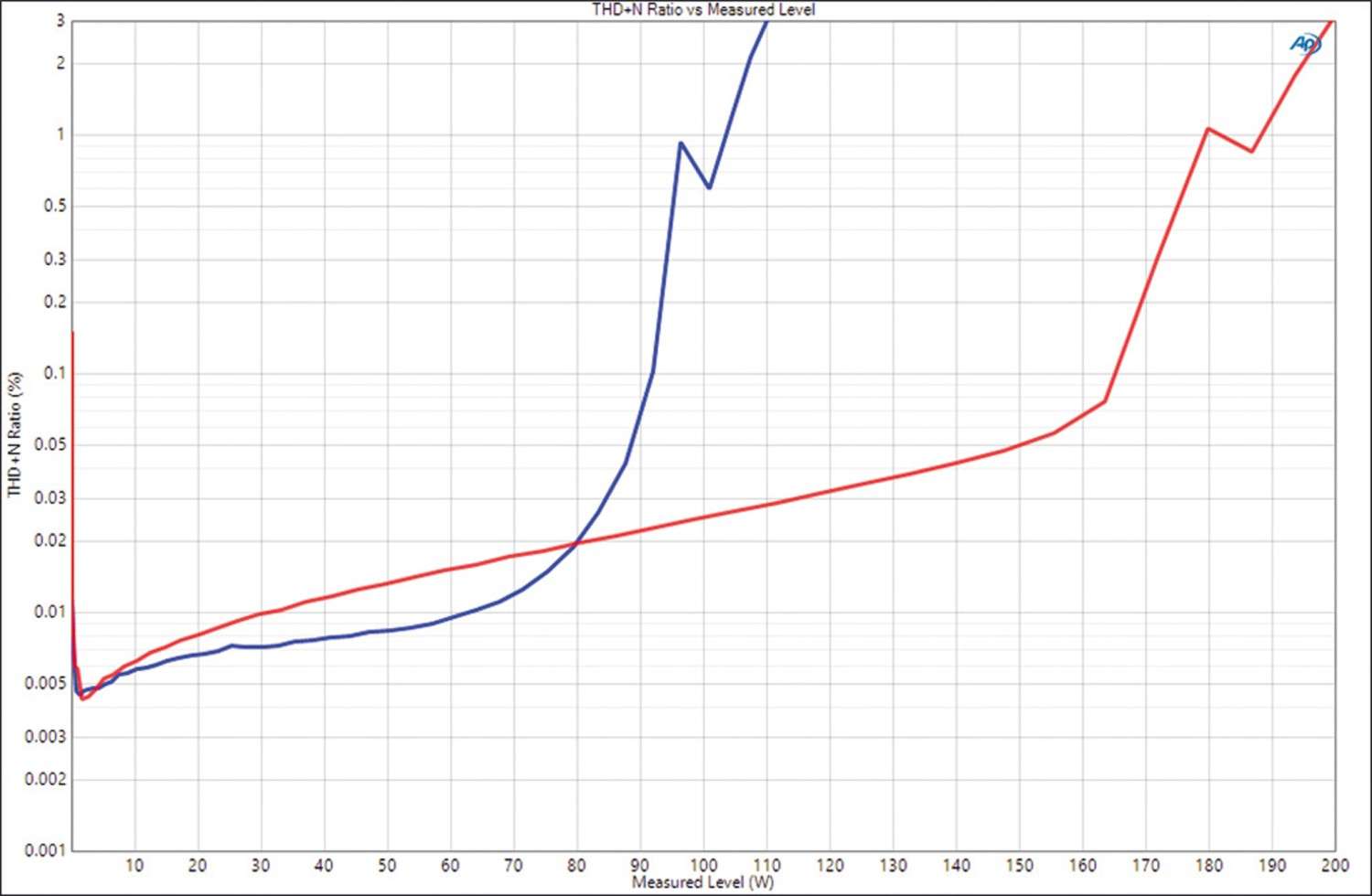This screenshot has width=1372, height=896.
Task: Select the y-axis tick label 0.001
Action: click(x=45, y=850)
